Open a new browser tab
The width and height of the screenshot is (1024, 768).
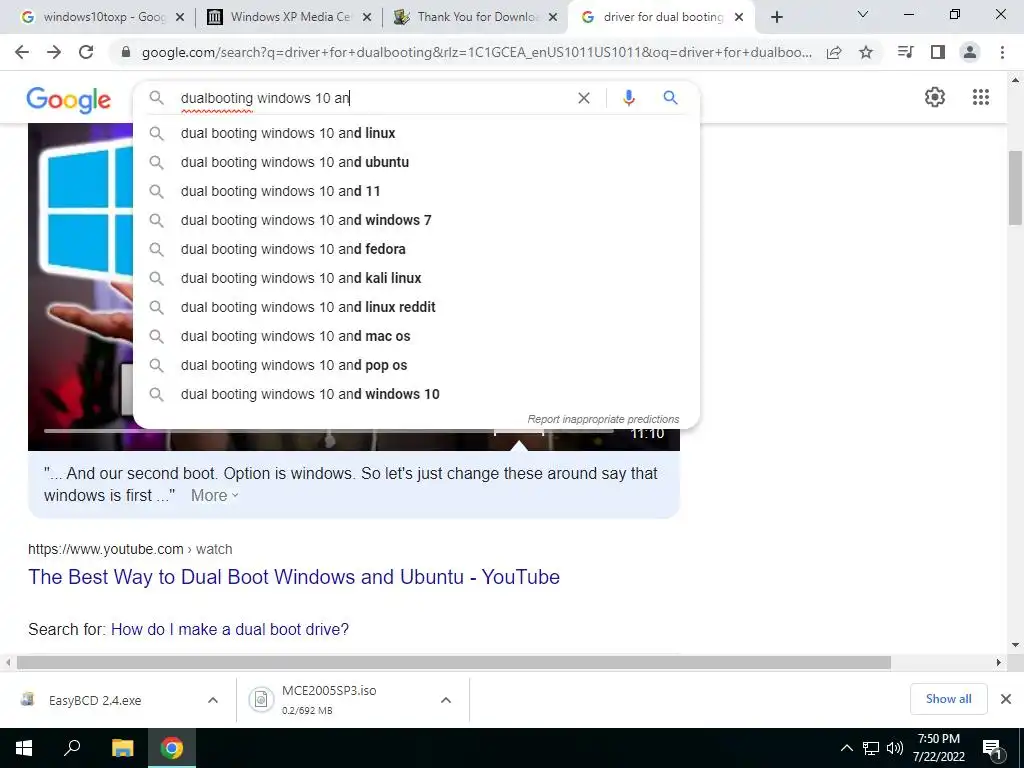pos(776,17)
